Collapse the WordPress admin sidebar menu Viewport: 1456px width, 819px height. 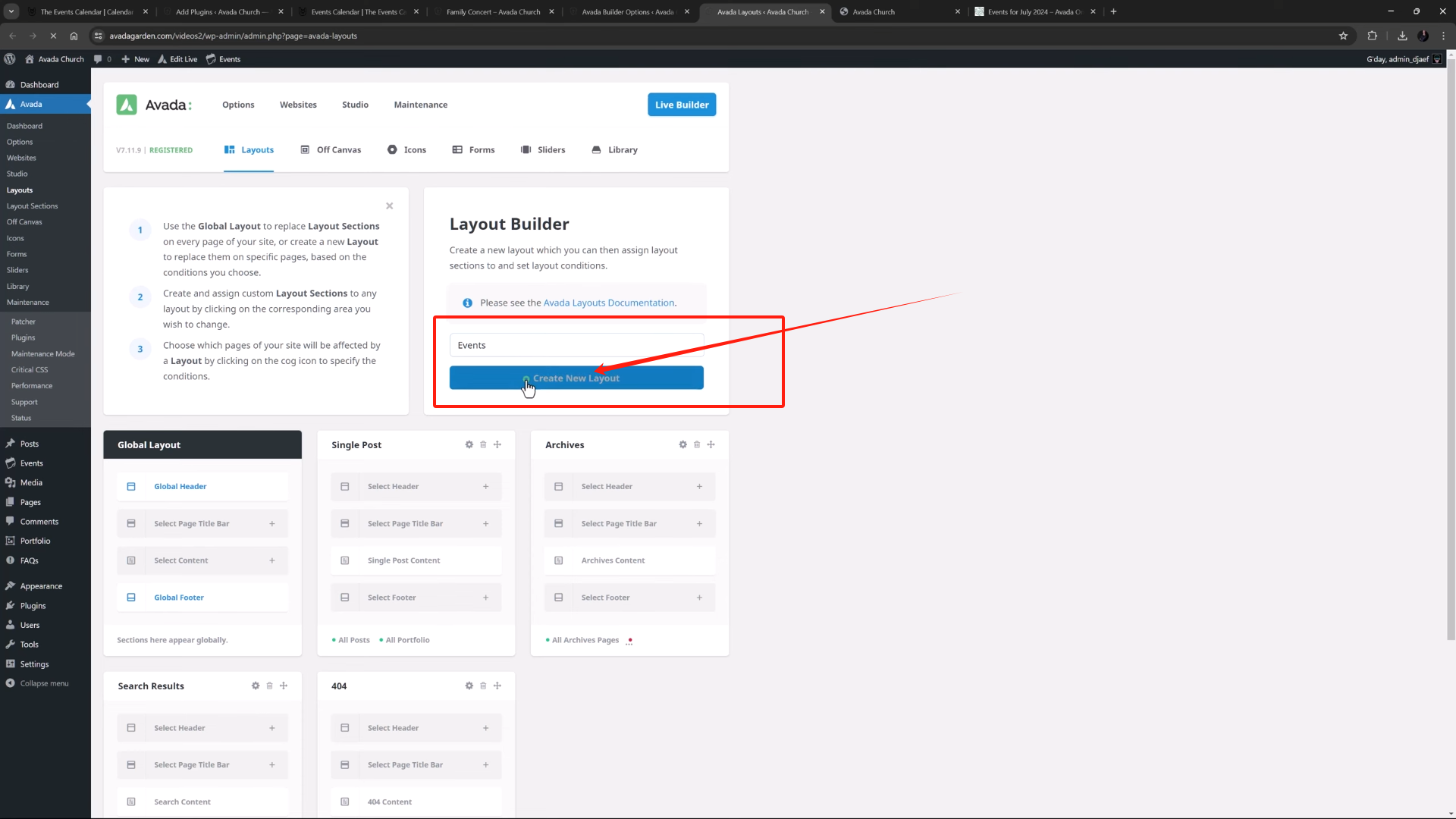(x=38, y=682)
